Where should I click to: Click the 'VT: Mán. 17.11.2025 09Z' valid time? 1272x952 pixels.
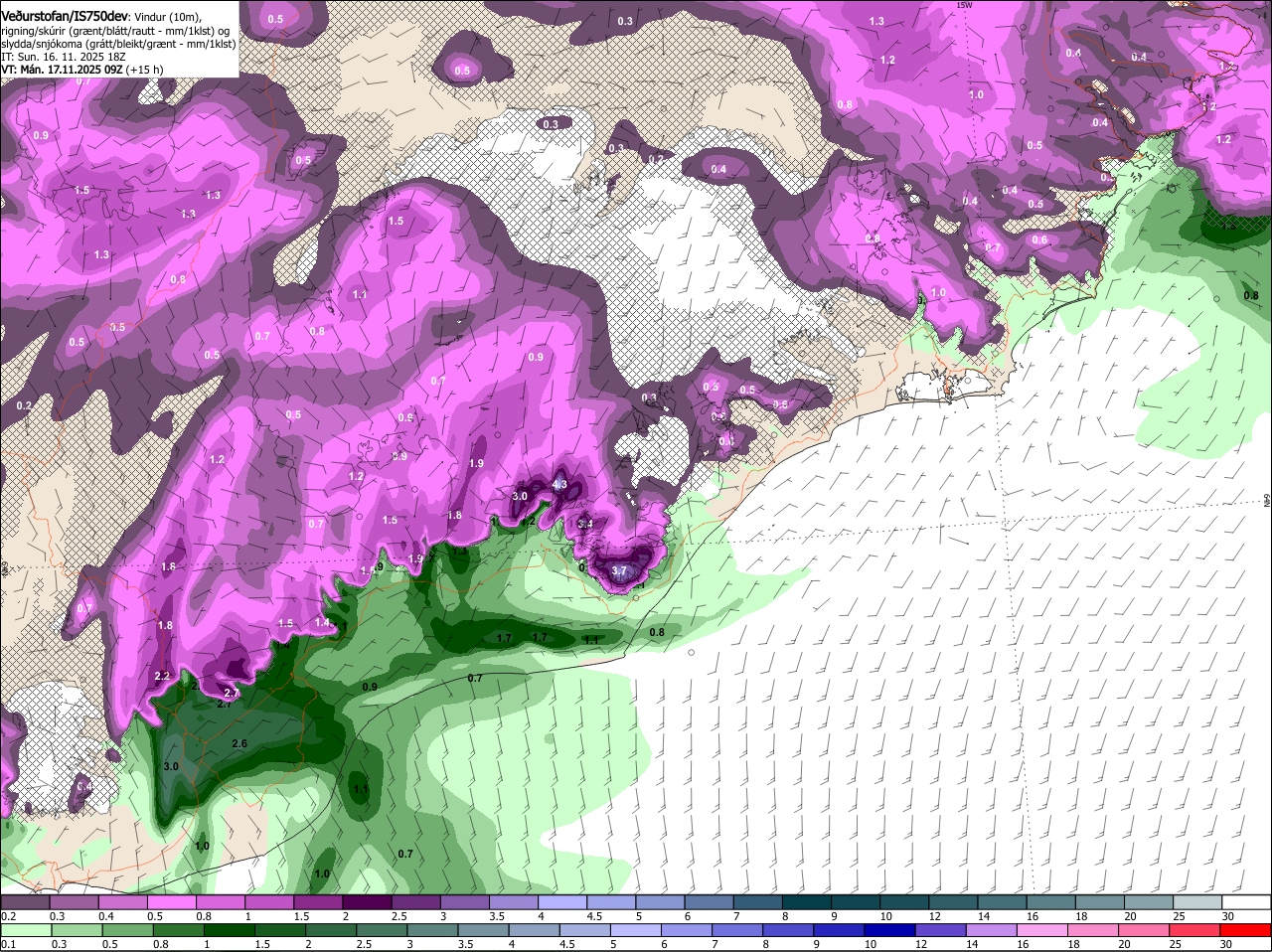click(61, 70)
